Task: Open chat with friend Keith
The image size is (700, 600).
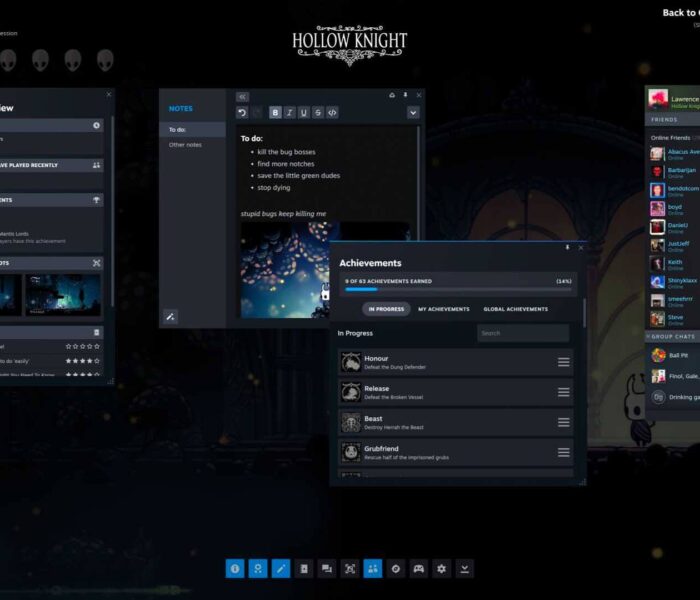Action: [x=675, y=264]
